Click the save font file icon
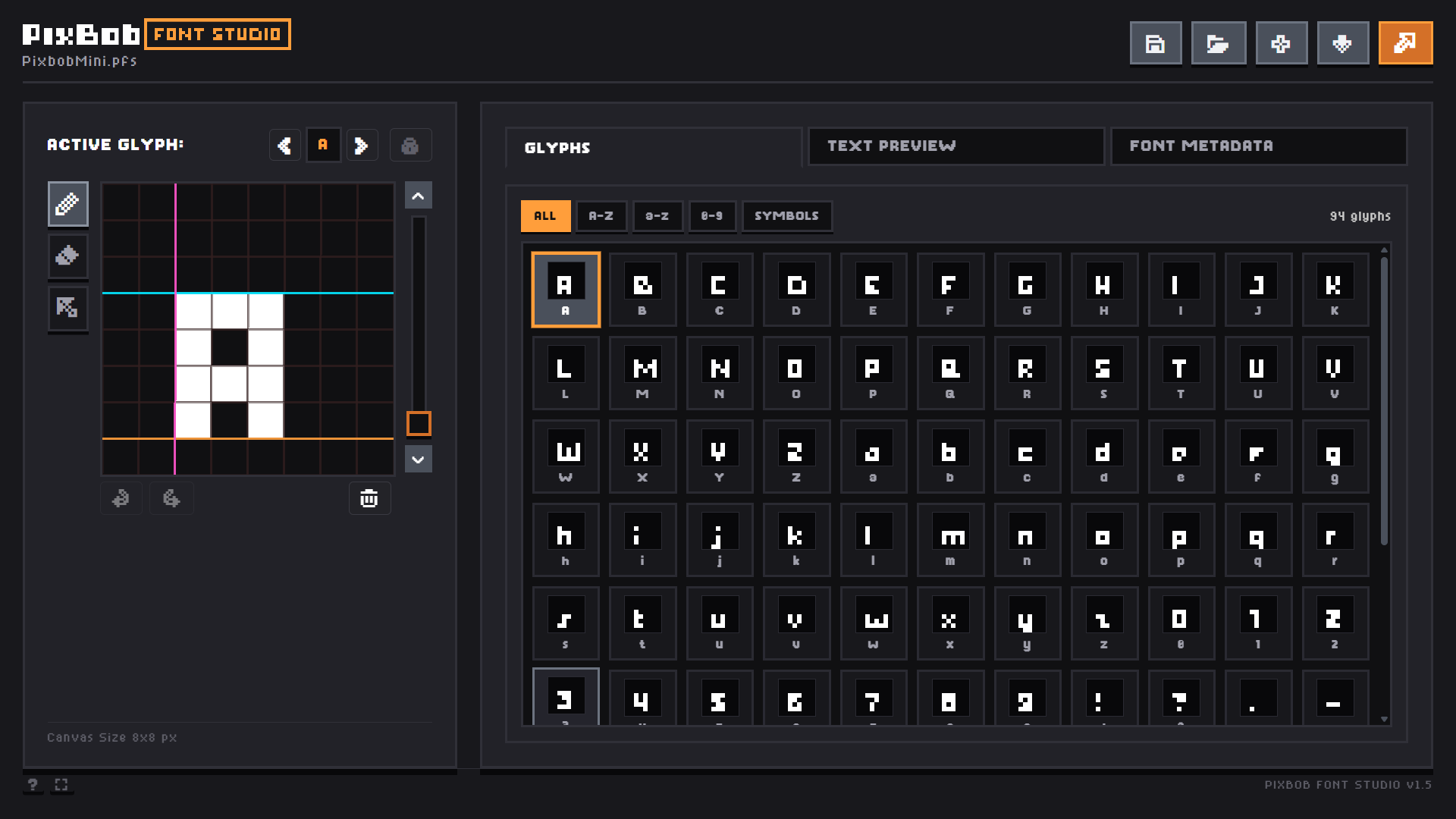This screenshot has width=1456, height=819. (1156, 43)
